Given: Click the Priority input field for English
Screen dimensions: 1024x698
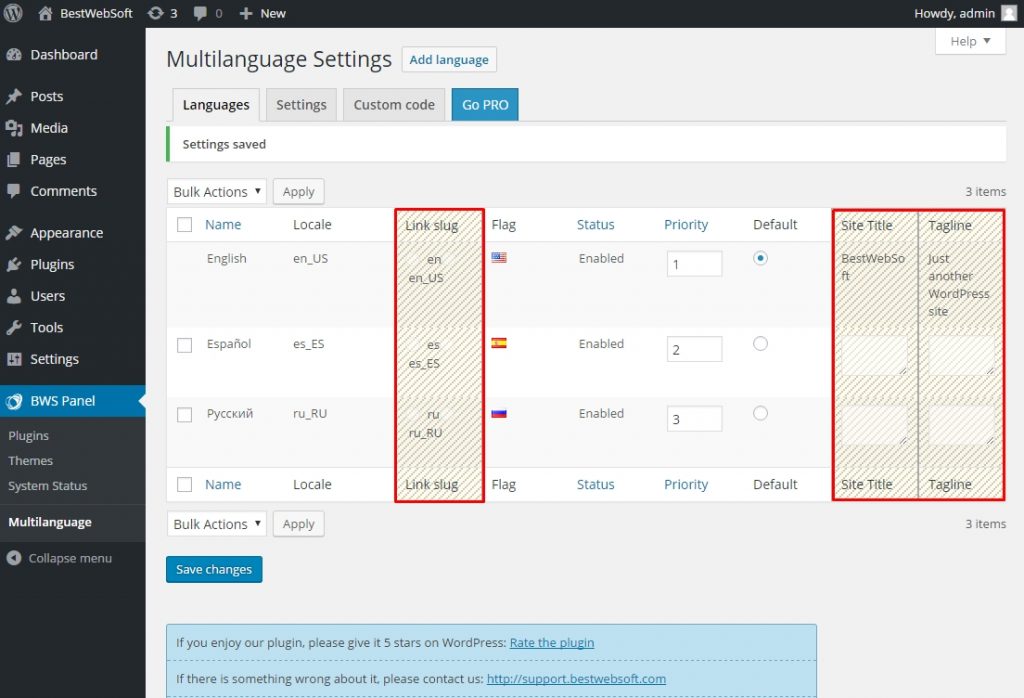Looking at the screenshot, I should pyautogui.click(x=694, y=263).
